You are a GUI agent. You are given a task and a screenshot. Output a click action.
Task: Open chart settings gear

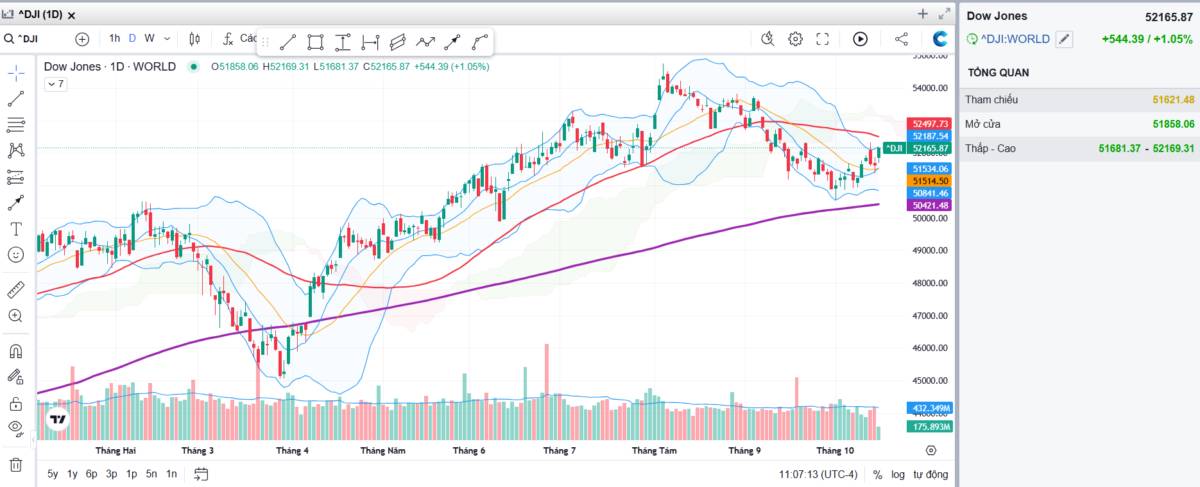click(796, 38)
